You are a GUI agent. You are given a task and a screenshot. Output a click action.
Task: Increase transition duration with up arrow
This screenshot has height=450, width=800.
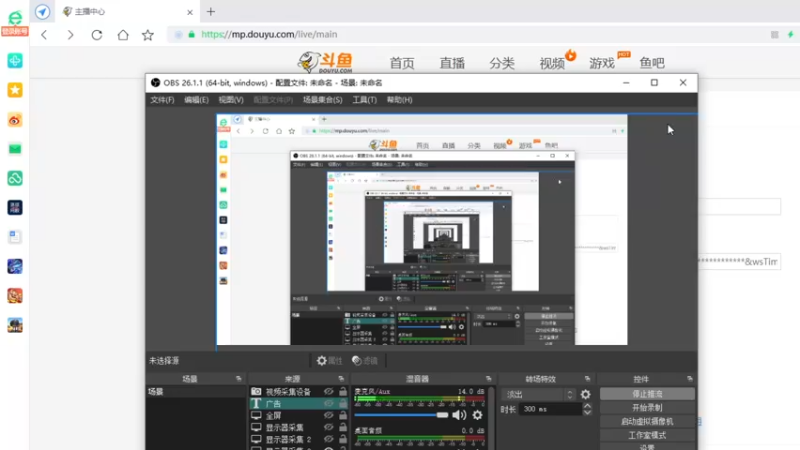click(x=587, y=406)
